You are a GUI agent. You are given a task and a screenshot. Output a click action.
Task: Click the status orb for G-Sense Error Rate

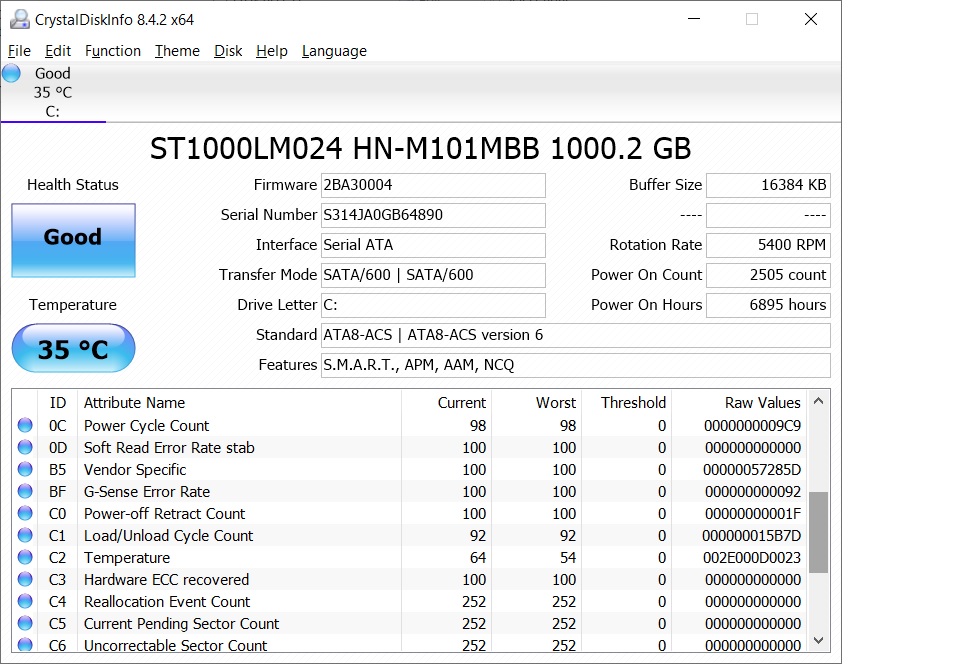click(x=25, y=491)
